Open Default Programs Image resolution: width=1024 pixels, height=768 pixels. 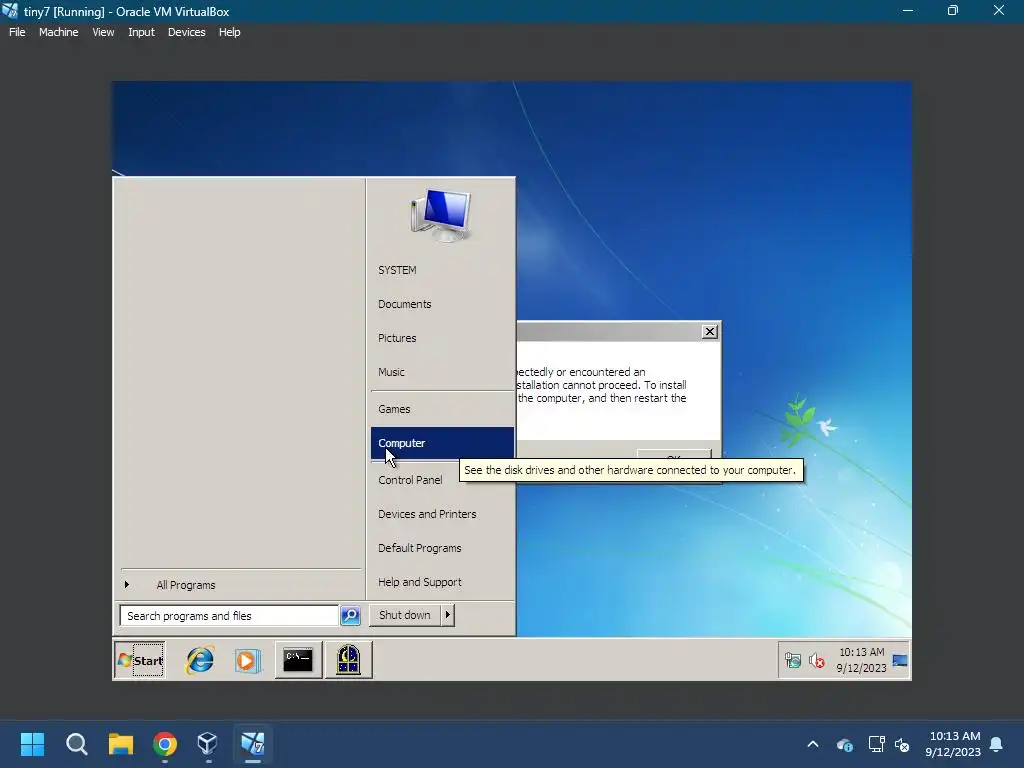coord(442,548)
